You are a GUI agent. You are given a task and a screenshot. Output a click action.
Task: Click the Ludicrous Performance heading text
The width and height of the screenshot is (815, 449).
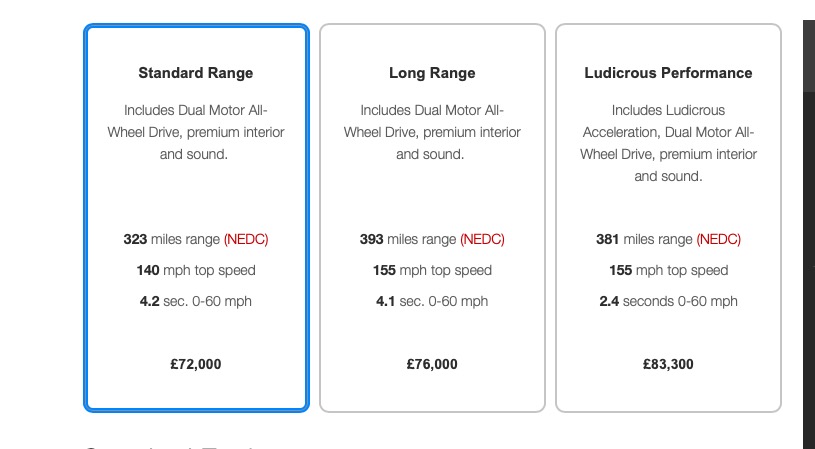(x=668, y=73)
